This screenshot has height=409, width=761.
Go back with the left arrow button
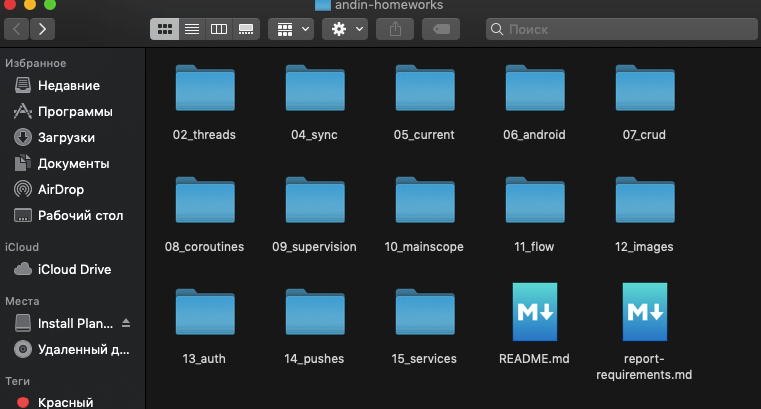17,30
